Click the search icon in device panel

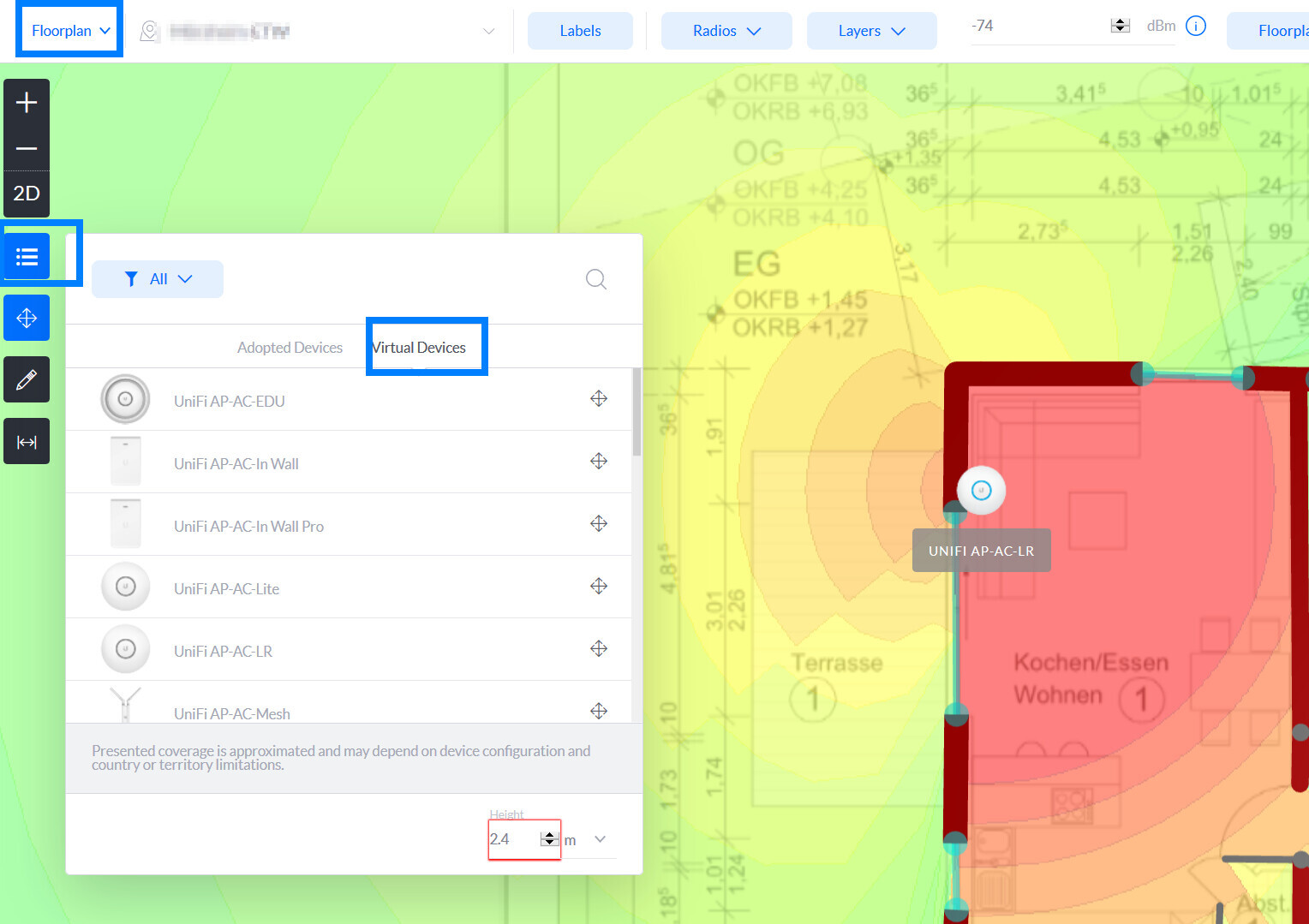click(x=596, y=279)
